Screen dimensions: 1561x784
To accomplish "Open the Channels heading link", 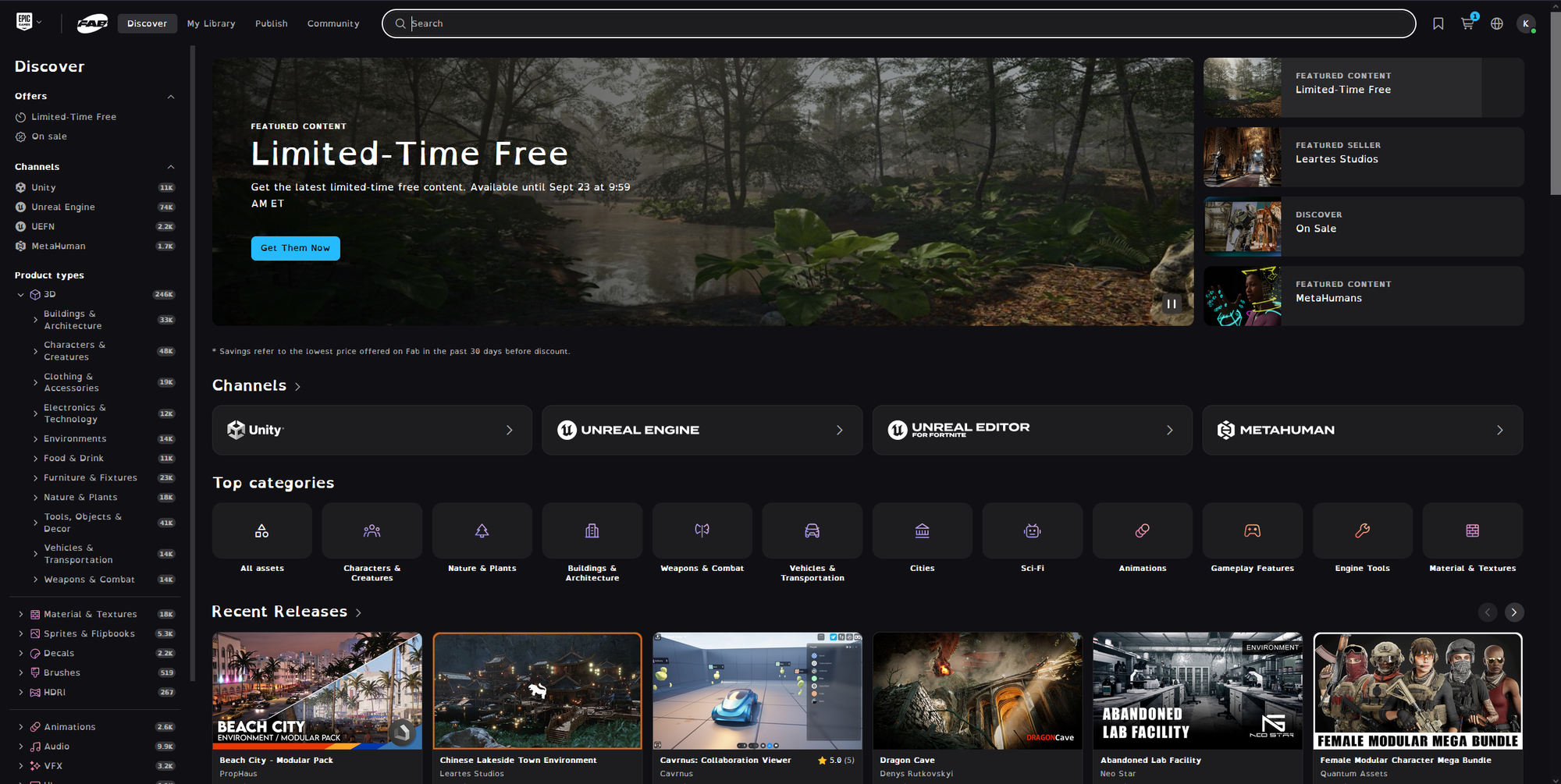I will 256,385.
